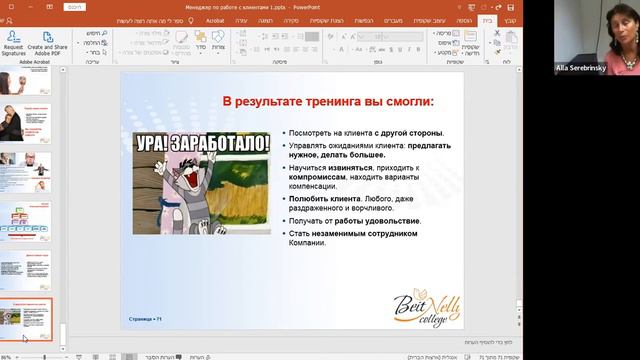Click the Redo arrow in quick access
640x360 pixels.
click(498, 7)
